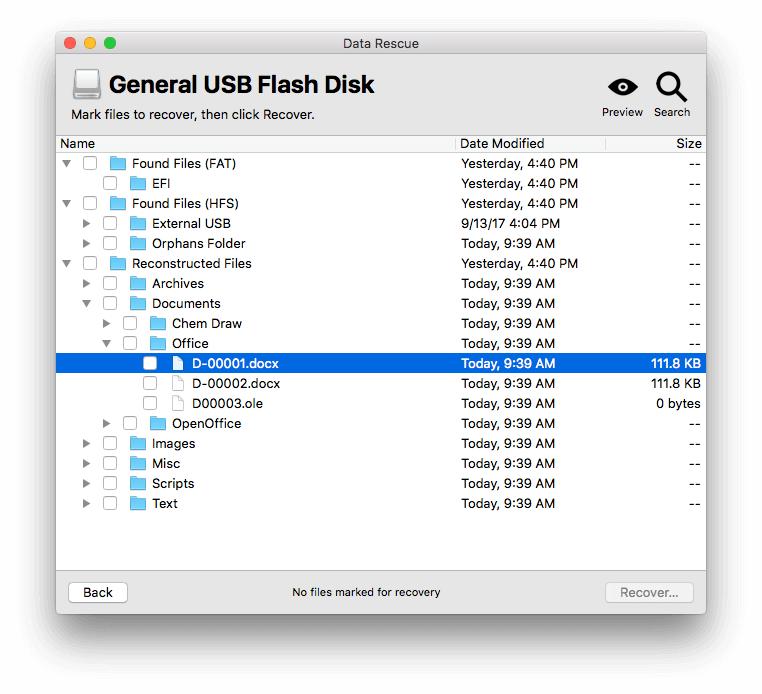The image size is (762, 694).
Task: Click the EFI folder icon
Action: pos(138,183)
